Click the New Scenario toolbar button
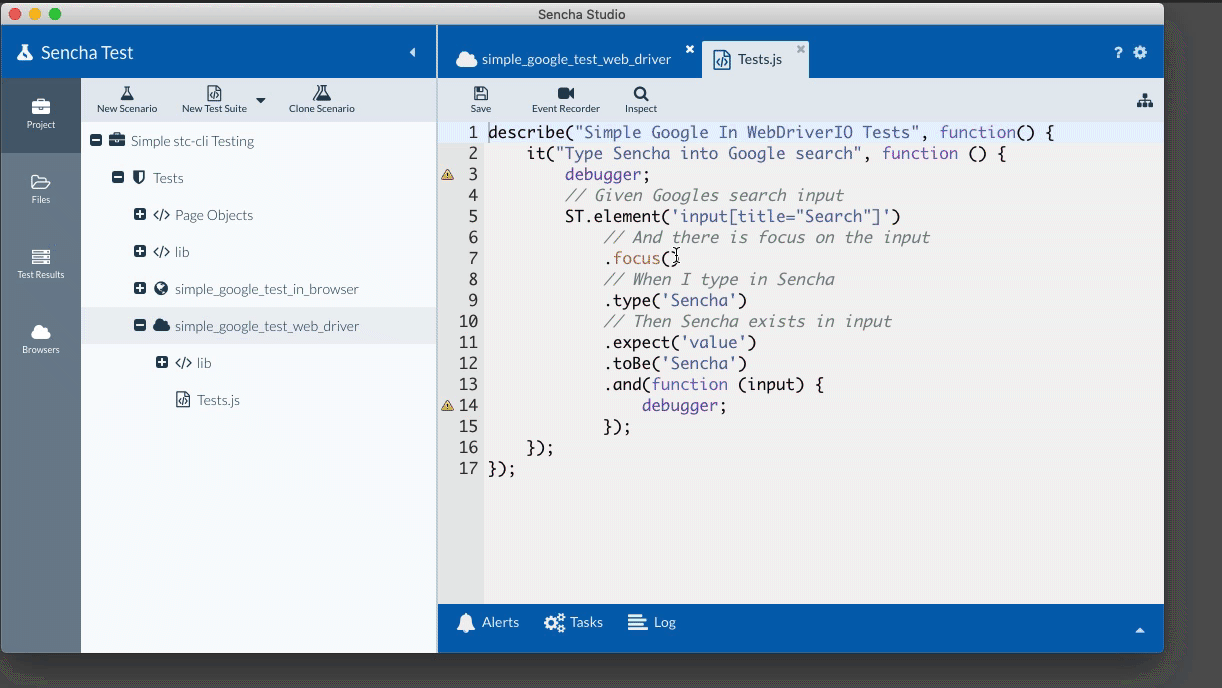This screenshot has width=1222, height=688. click(127, 99)
